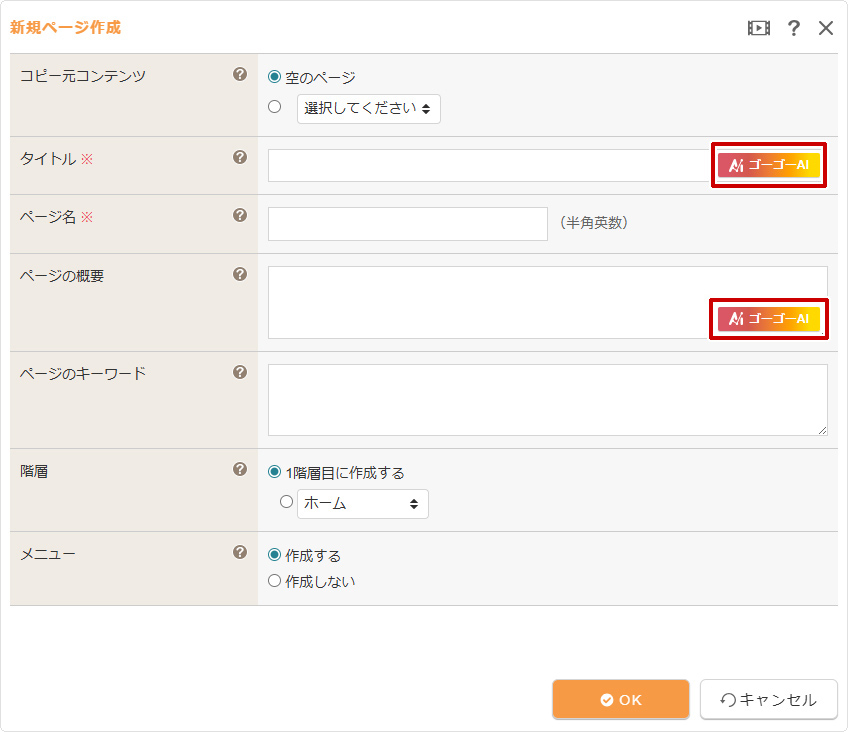Open the video tutorial icon in header
Viewport: 848px width, 732px height.
point(759,28)
